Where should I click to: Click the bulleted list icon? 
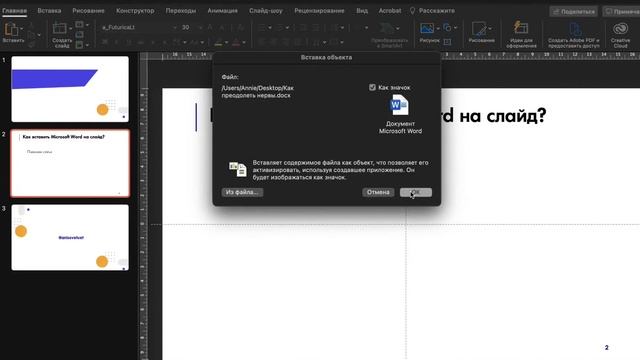[262, 27]
